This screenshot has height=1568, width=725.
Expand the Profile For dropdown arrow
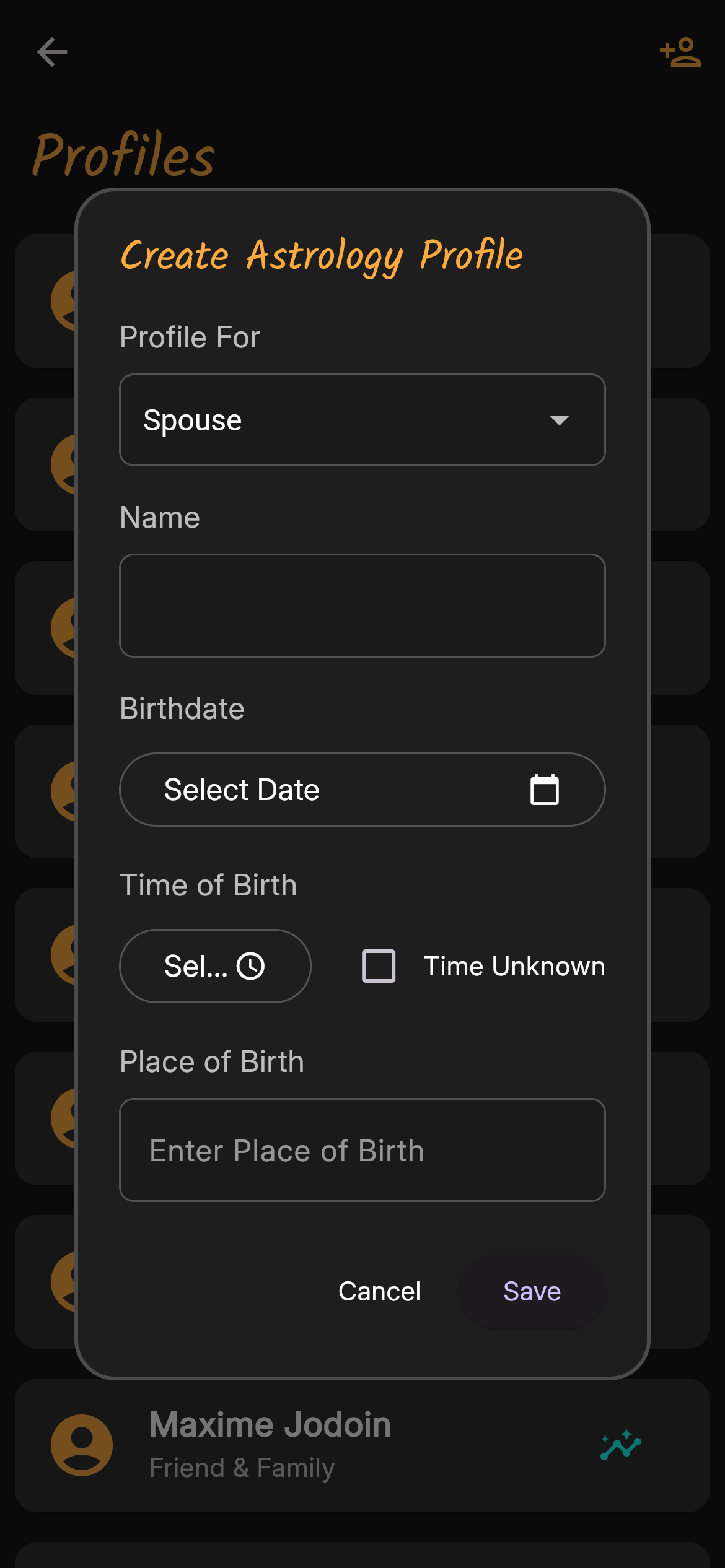click(559, 420)
